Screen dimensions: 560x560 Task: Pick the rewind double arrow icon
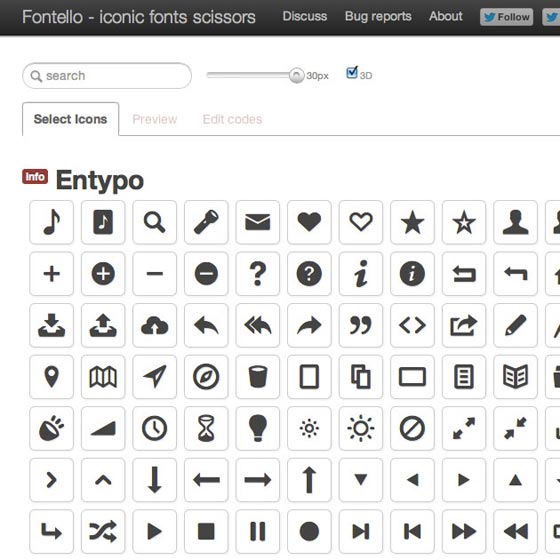point(515,531)
